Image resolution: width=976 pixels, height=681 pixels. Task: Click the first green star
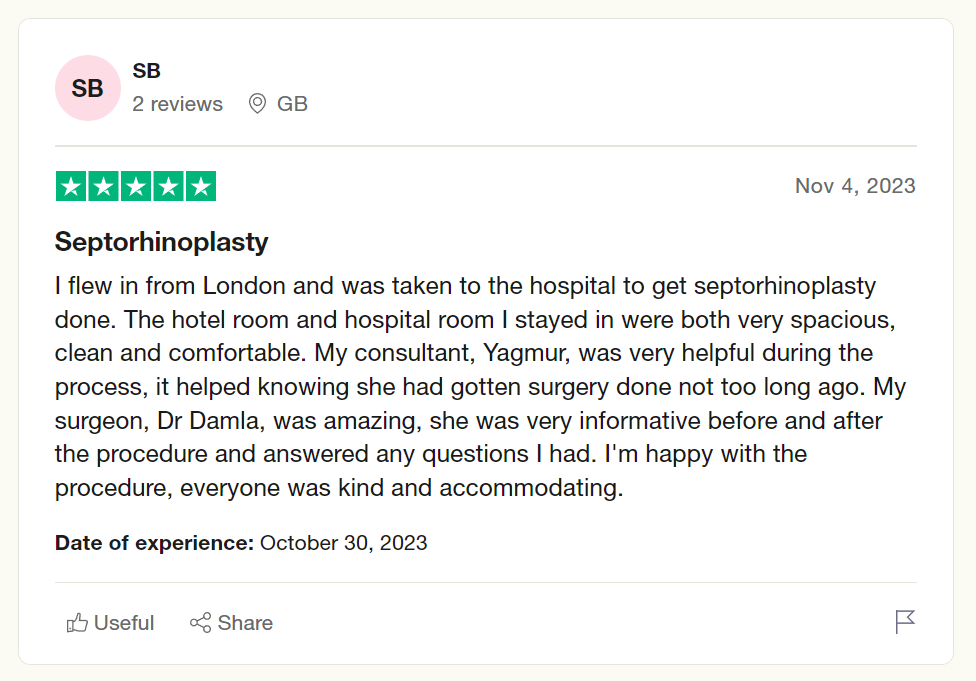pos(70,186)
